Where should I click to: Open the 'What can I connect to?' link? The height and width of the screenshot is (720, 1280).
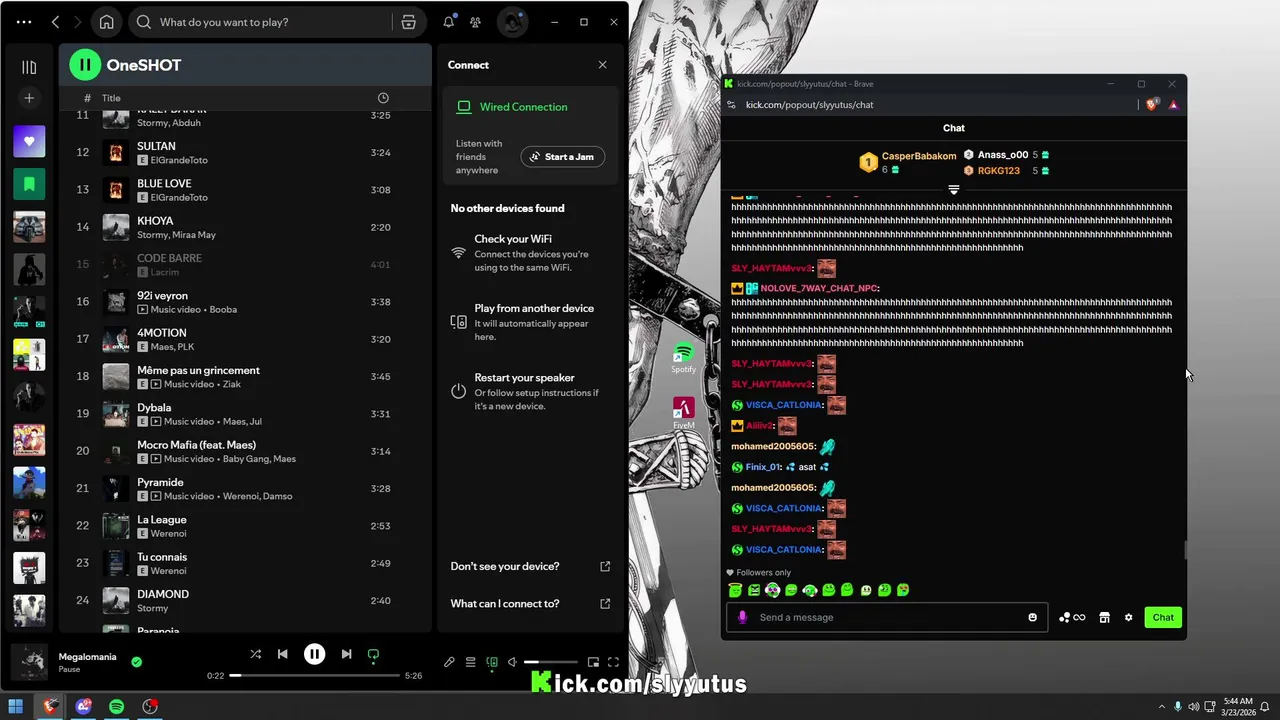click(x=530, y=604)
